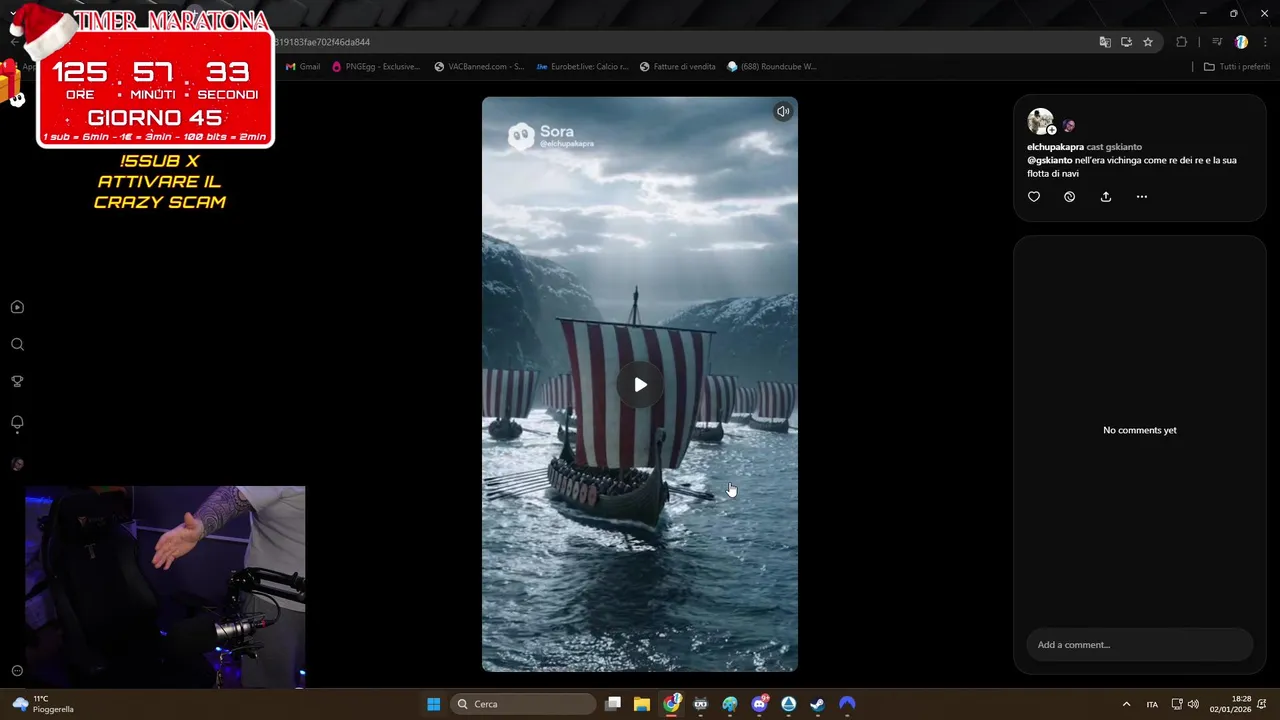The width and height of the screenshot is (1280, 720).
Task: Open Eurobet.live bookmark
Action: tap(582, 67)
